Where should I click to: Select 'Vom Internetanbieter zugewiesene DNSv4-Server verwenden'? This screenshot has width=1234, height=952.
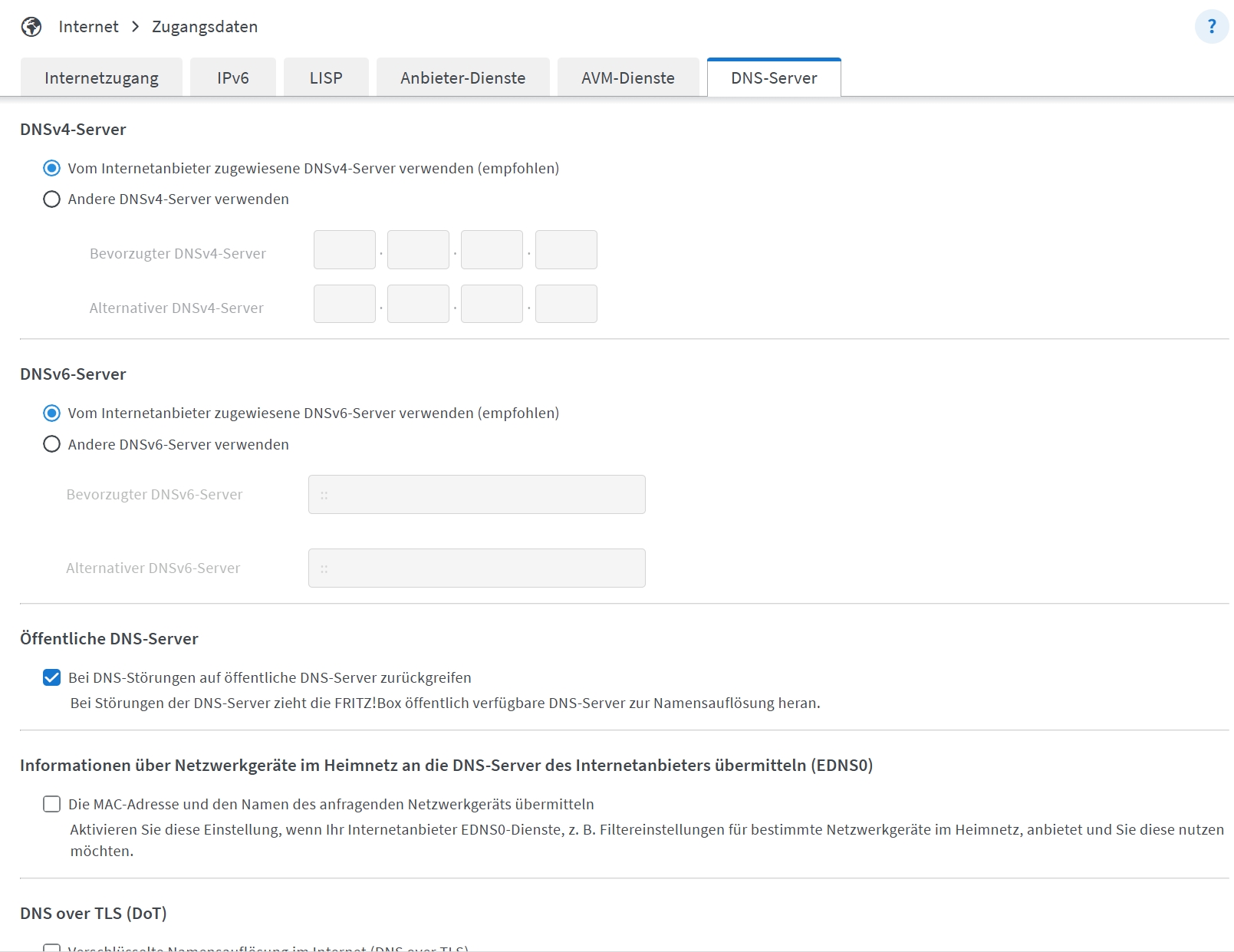(x=51, y=168)
